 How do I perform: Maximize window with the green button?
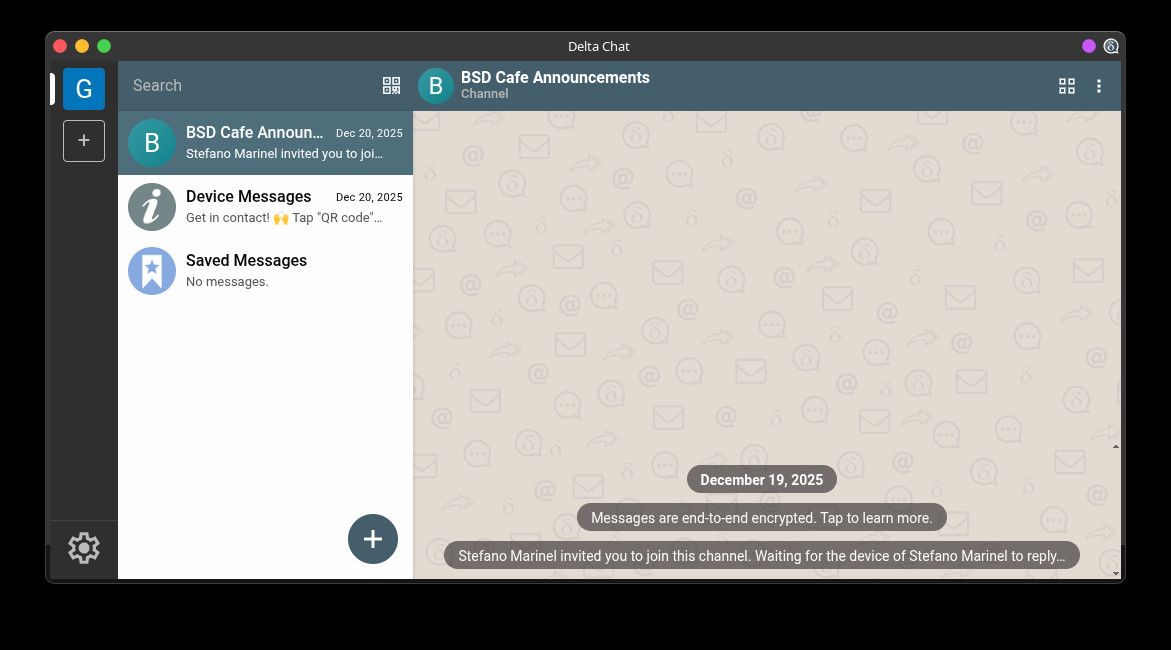104,46
